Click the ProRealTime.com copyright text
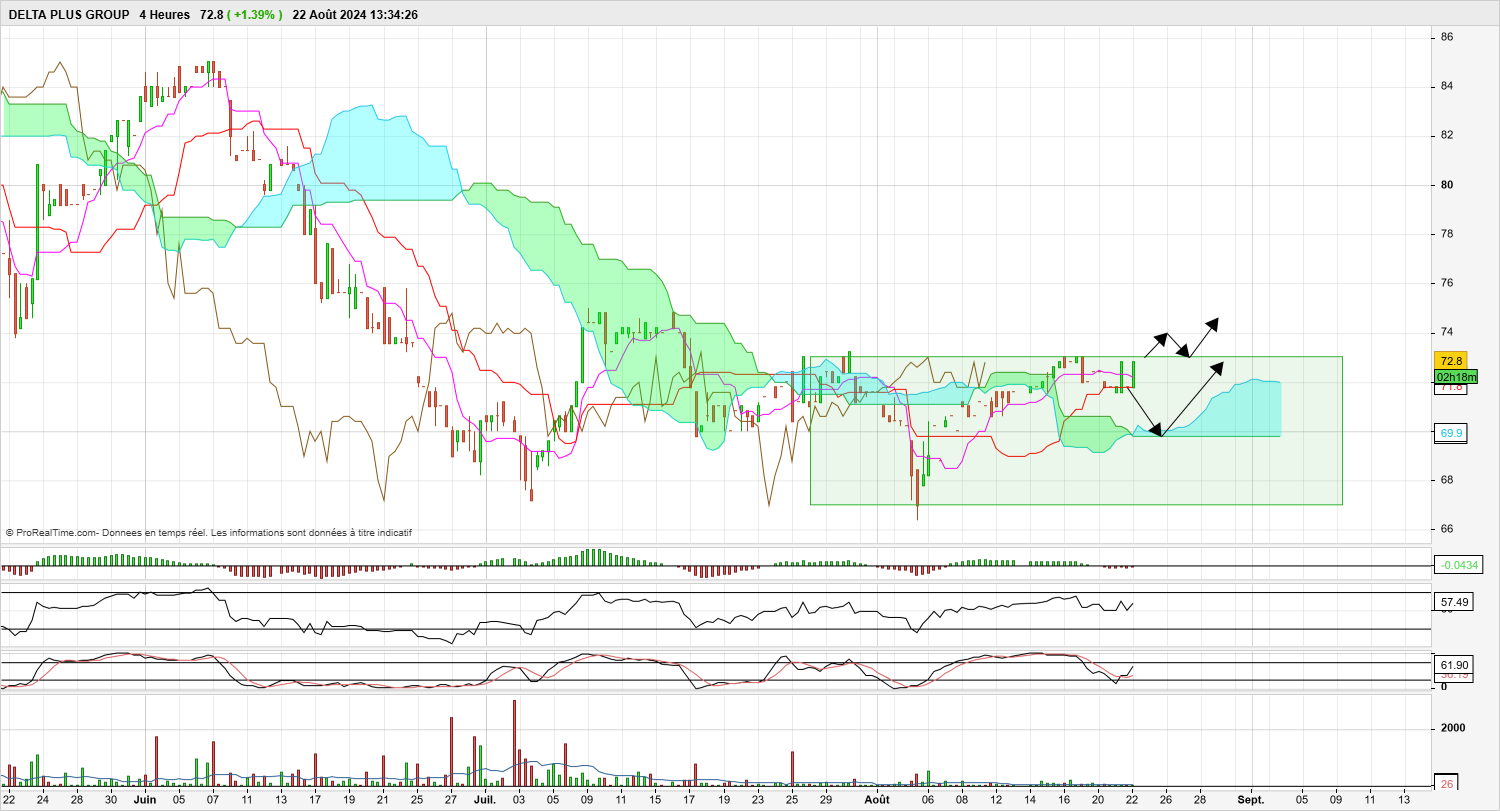 [208, 533]
